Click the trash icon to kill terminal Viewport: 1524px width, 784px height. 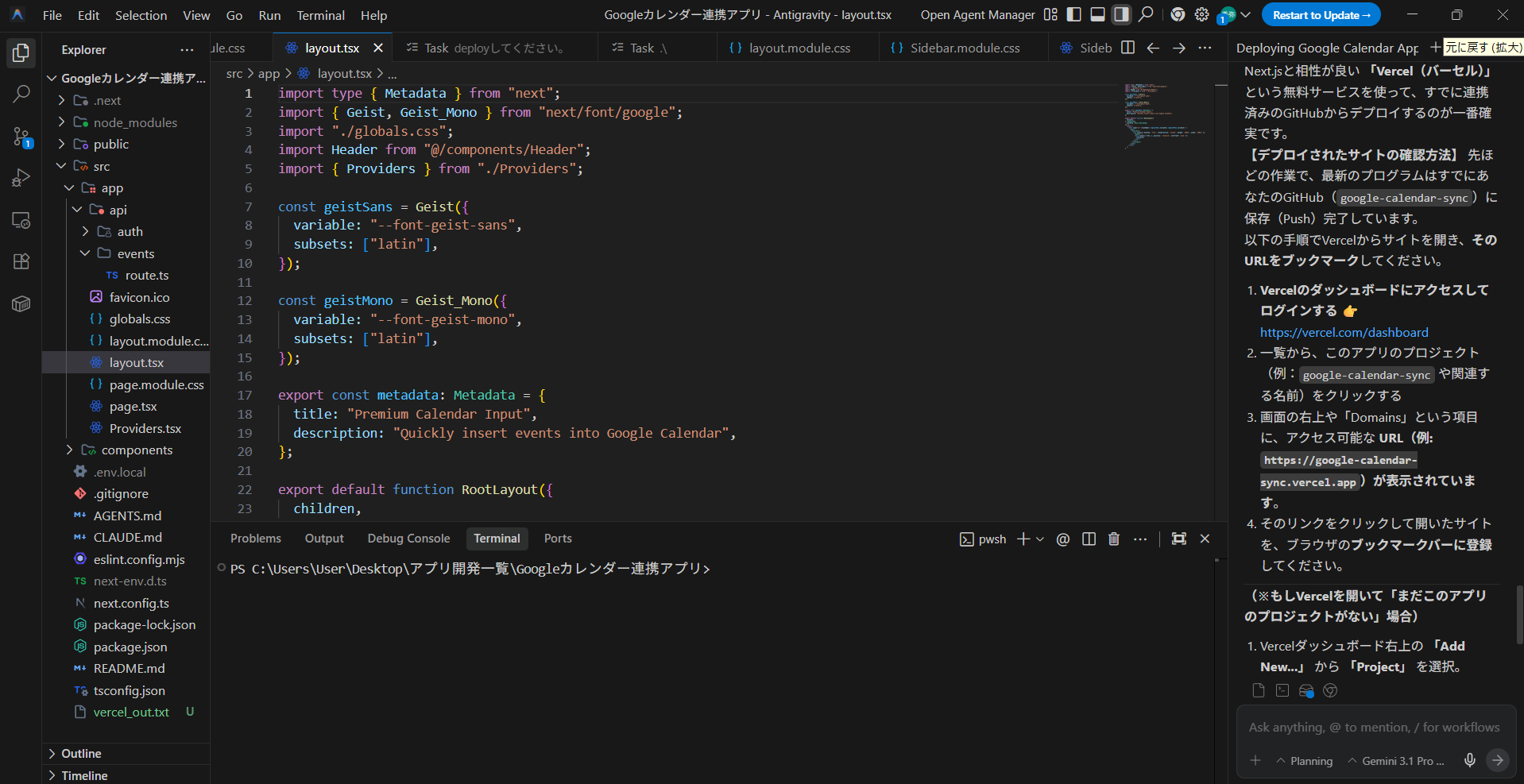coord(1114,539)
